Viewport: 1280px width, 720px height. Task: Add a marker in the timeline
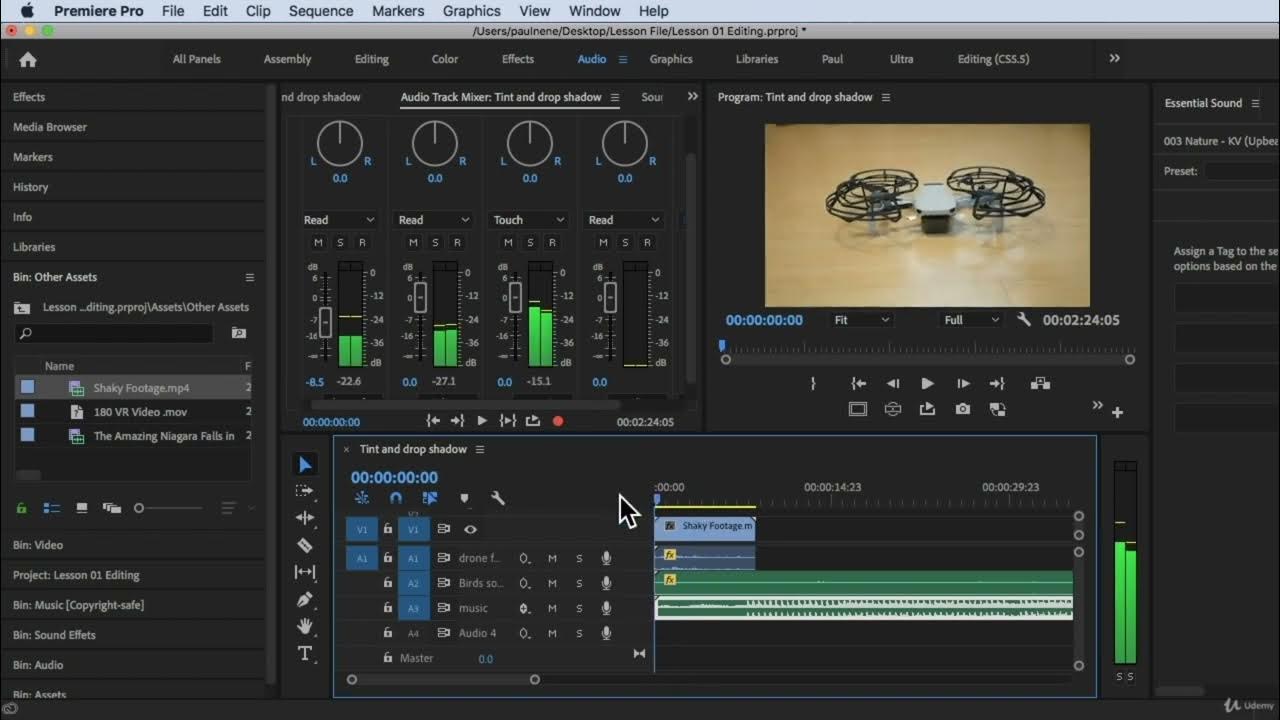pos(464,498)
